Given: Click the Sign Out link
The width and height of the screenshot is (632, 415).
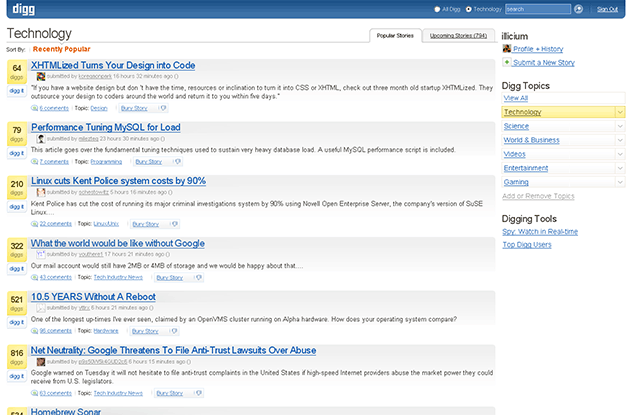Looking at the screenshot, I should pos(607,9).
